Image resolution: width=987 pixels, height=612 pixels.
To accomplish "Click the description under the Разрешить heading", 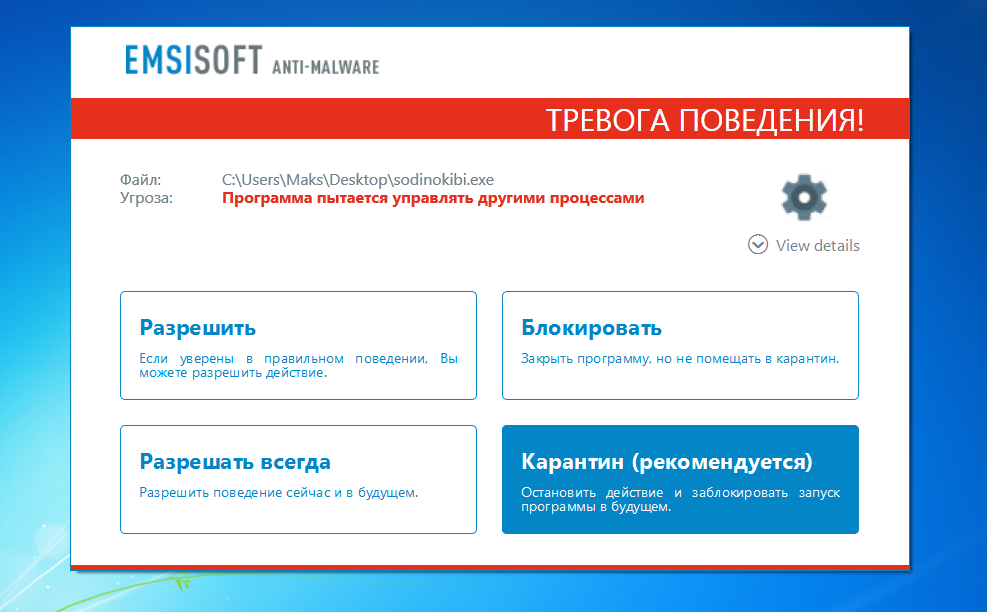I will tap(298, 365).
